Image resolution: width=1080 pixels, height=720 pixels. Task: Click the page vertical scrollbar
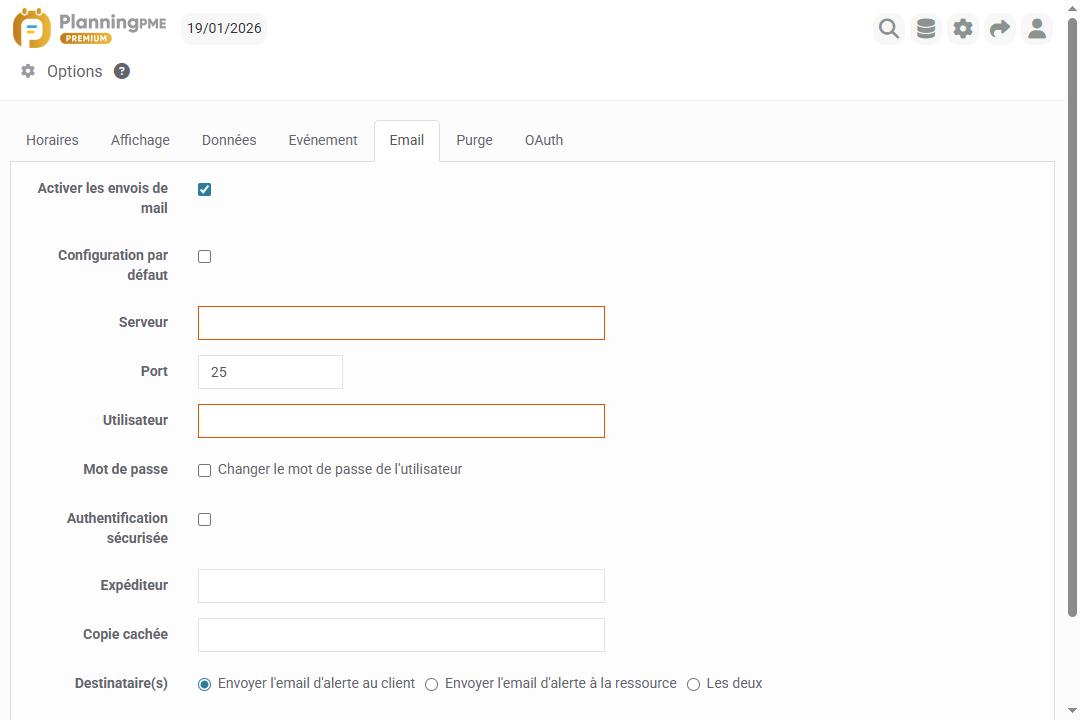[1072, 317]
